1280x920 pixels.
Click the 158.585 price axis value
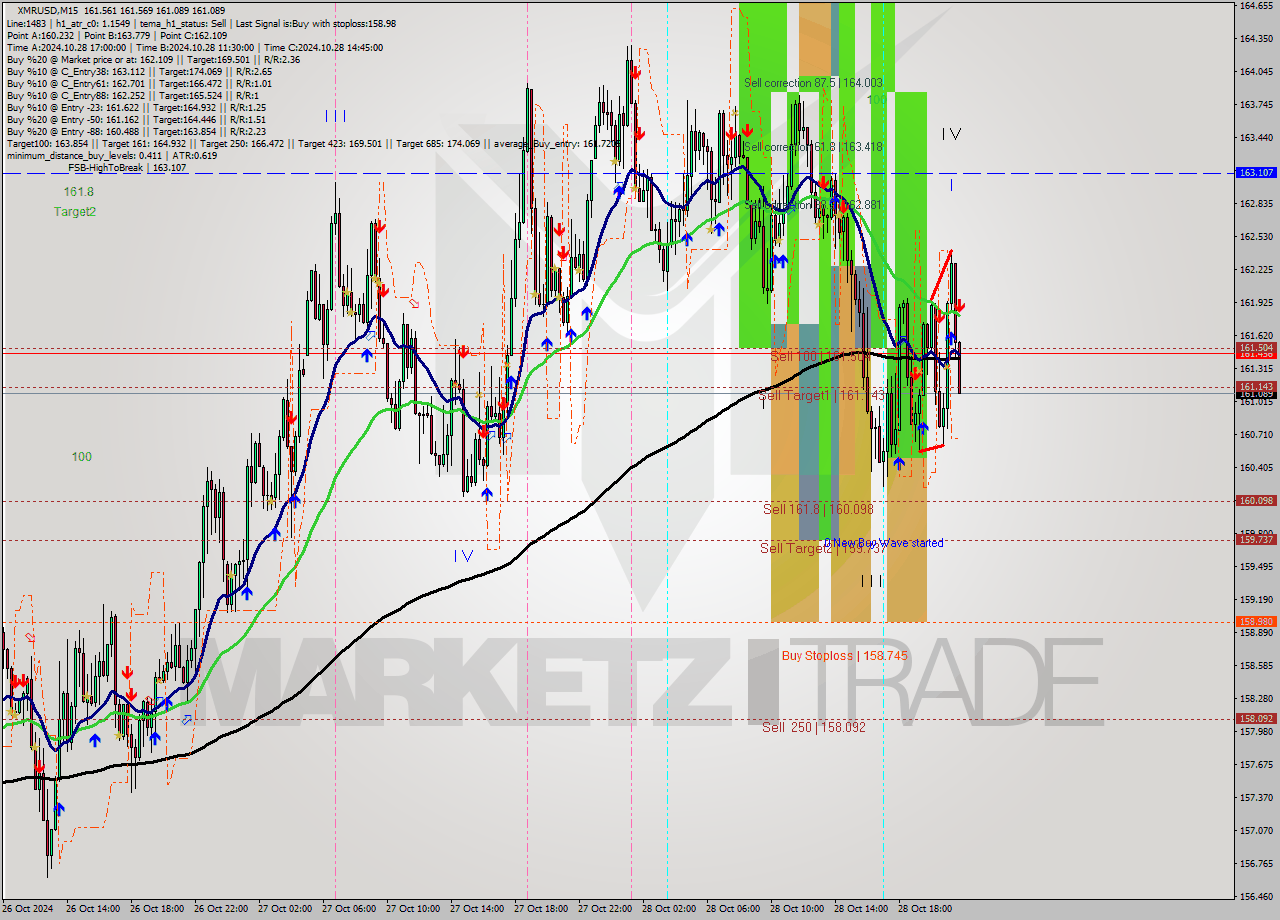[1256, 665]
